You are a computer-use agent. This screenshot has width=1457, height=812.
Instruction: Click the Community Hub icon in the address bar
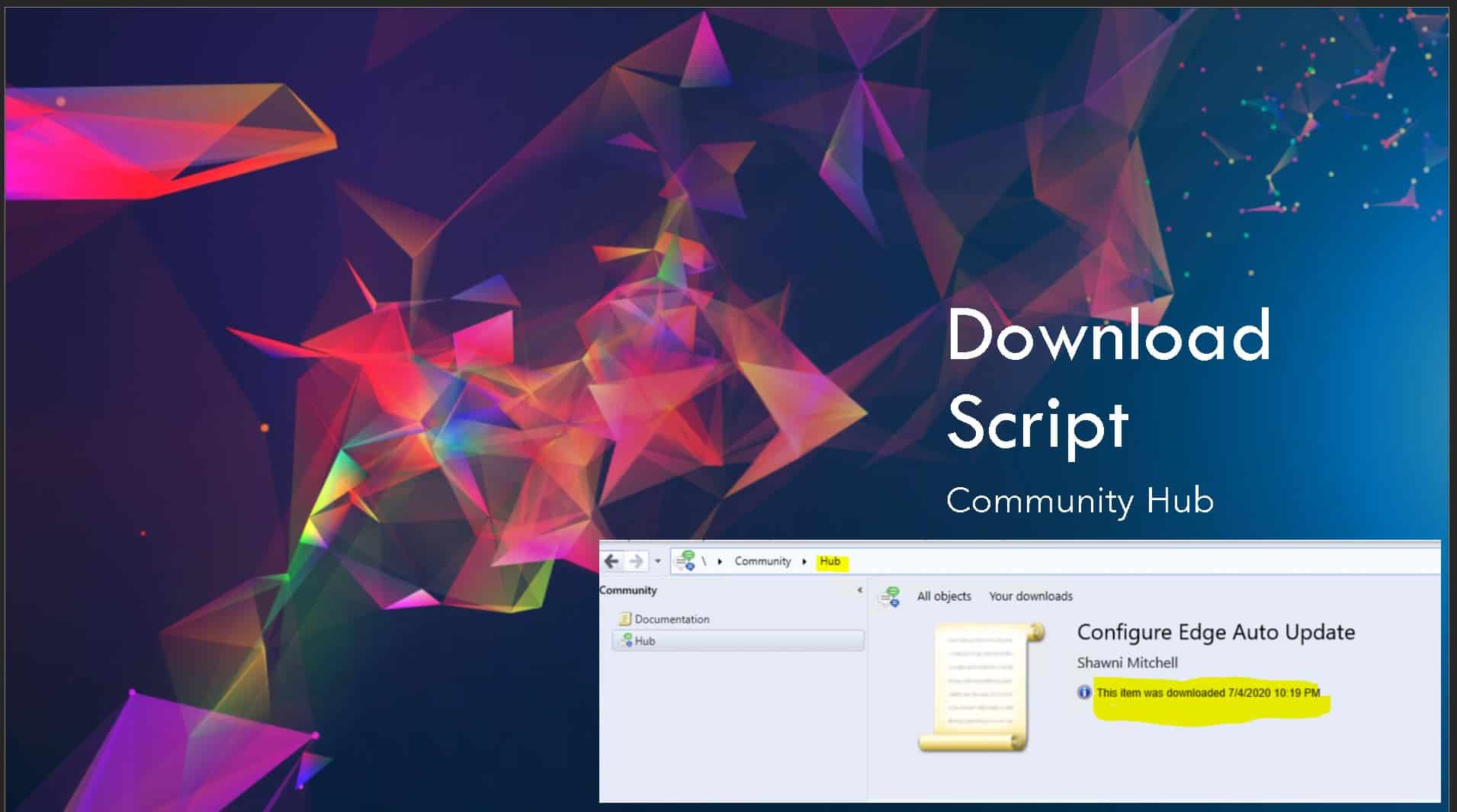click(x=684, y=560)
